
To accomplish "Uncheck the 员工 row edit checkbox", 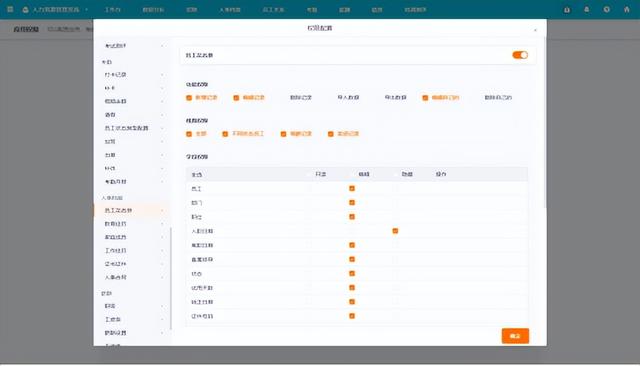I will (352, 189).
